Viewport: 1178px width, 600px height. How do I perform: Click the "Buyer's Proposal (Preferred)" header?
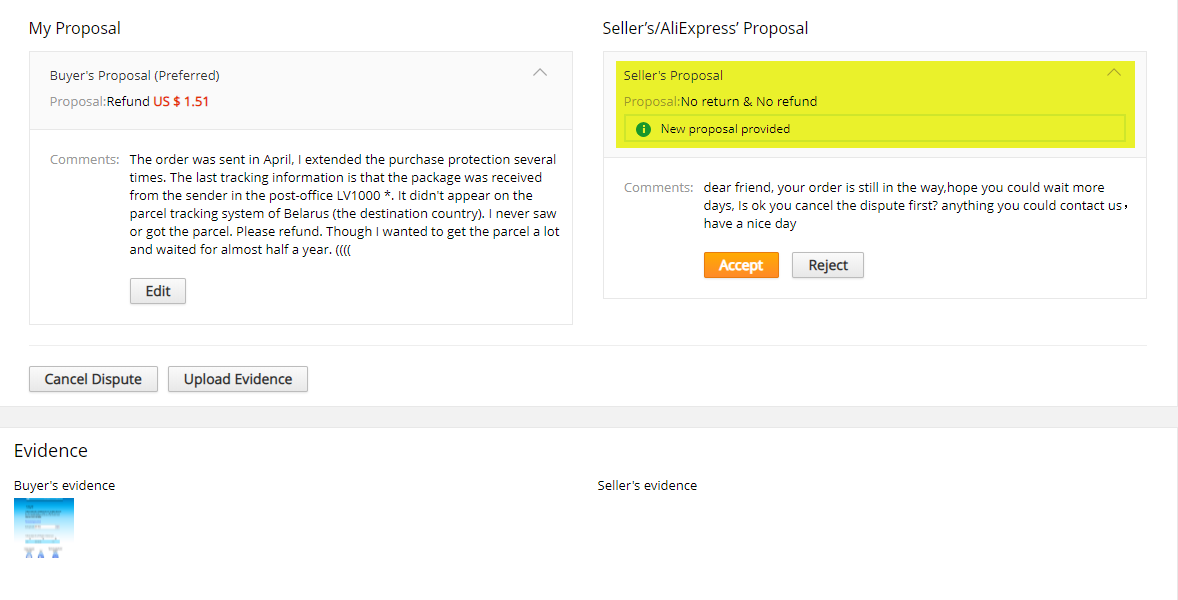(x=135, y=75)
